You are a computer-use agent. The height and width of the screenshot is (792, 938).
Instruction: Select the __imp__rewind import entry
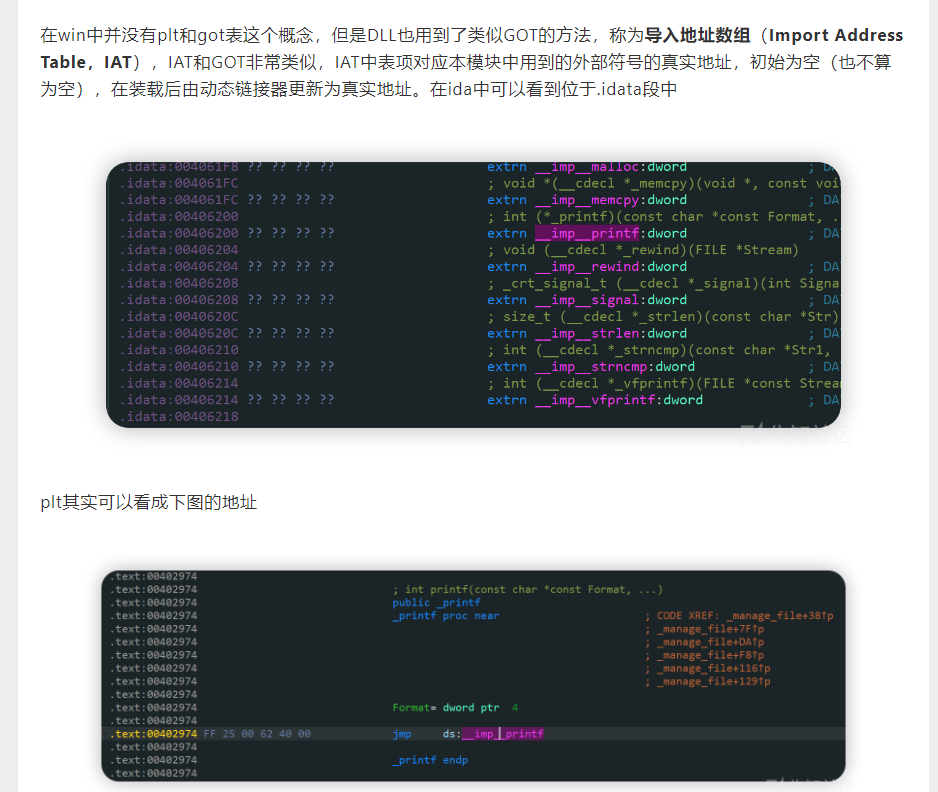(594, 267)
